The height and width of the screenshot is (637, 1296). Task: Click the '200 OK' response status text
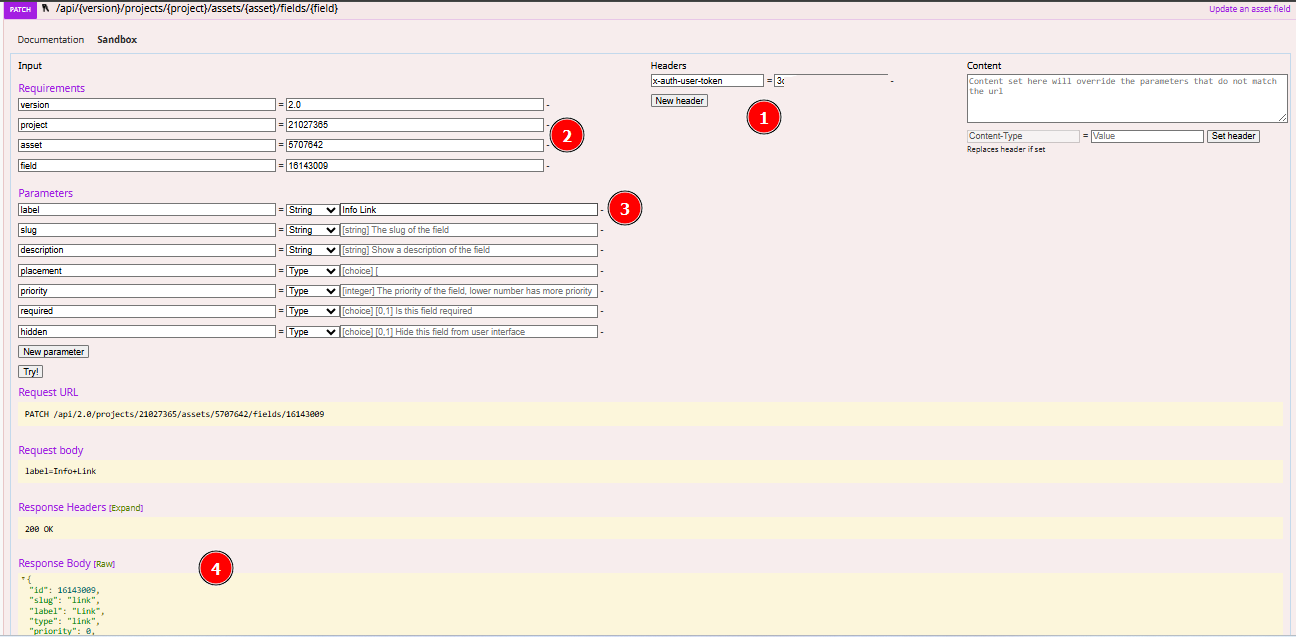[39, 529]
